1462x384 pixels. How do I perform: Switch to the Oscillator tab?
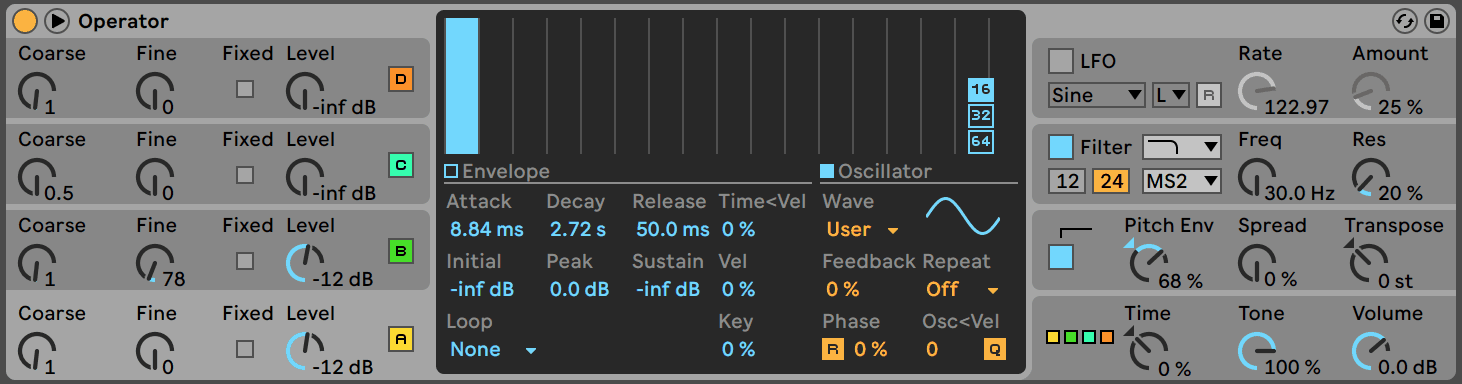(x=875, y=171)
